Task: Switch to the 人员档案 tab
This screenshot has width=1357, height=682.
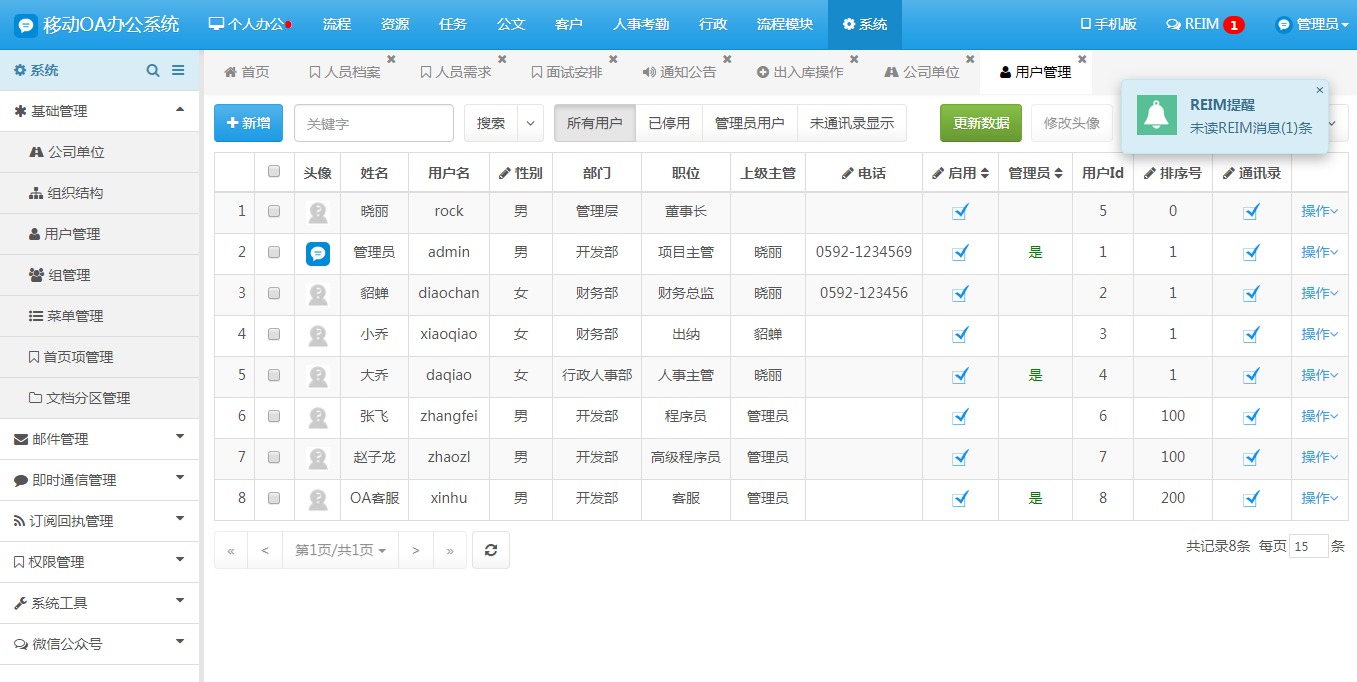Action: (345, 72)
